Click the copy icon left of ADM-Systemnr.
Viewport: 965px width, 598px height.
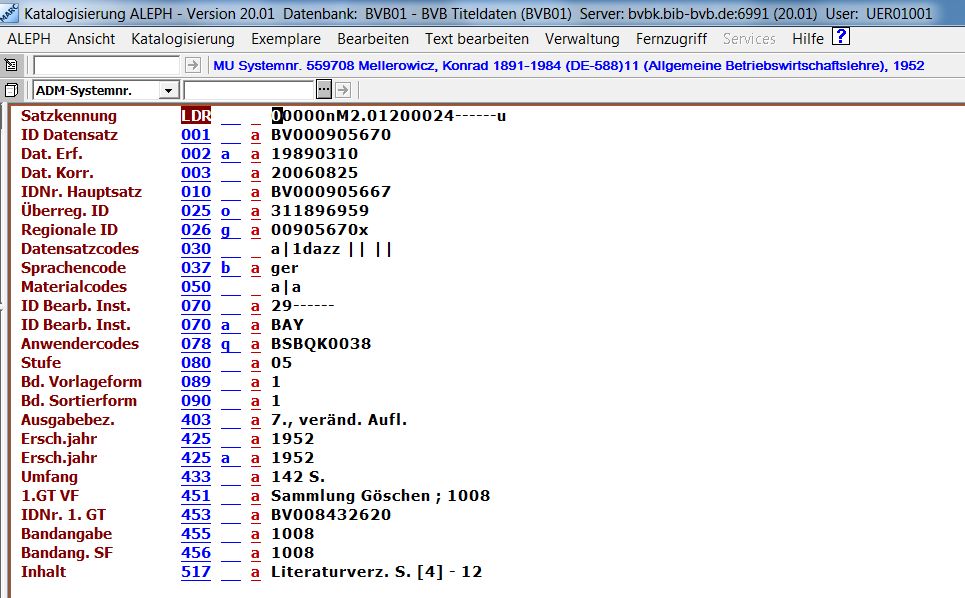click(11, 90)
